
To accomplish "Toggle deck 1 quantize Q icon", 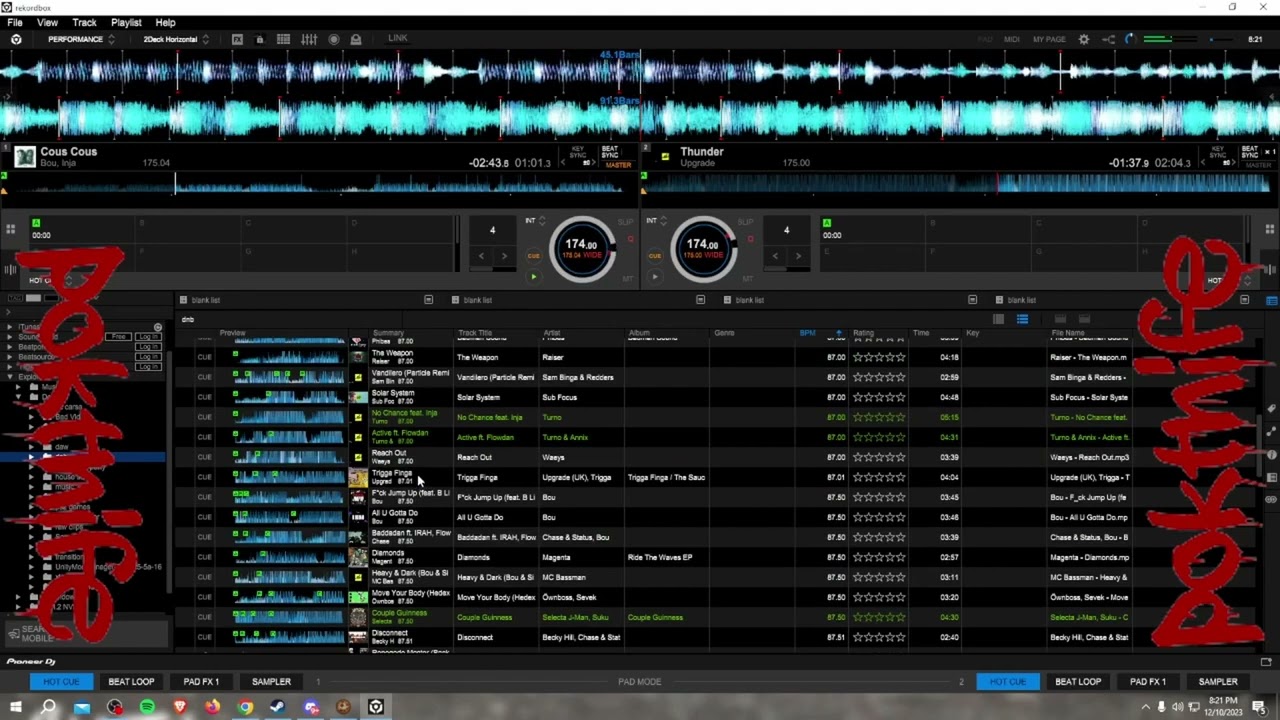I will (630, 239).
